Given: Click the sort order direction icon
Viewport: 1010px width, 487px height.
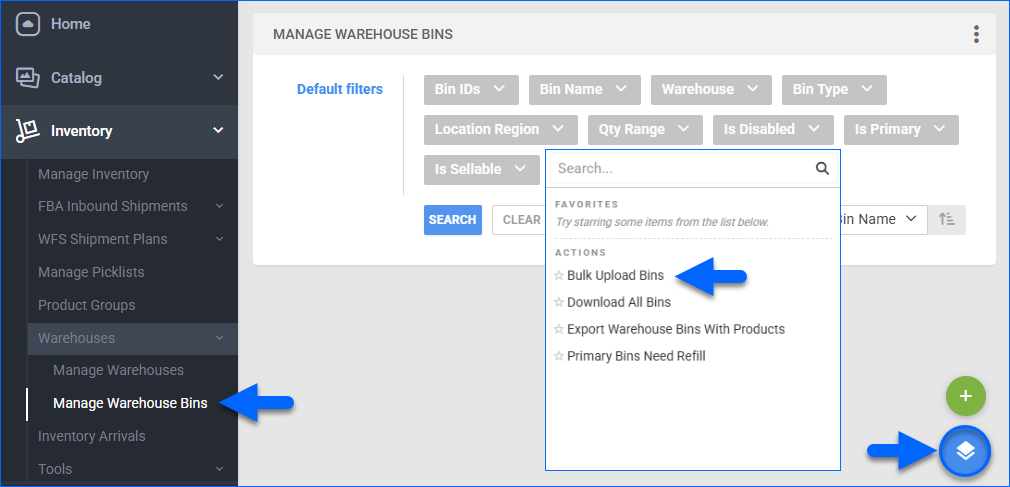Looking at the screenshot, I should tap(946, 219).
